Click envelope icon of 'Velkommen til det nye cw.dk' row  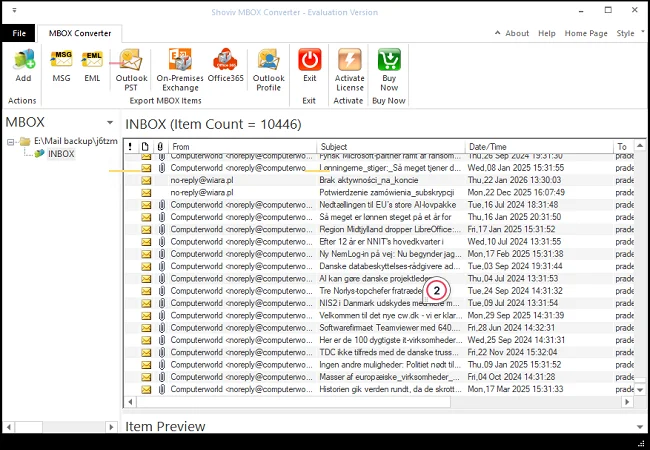(x=146, y=315)
